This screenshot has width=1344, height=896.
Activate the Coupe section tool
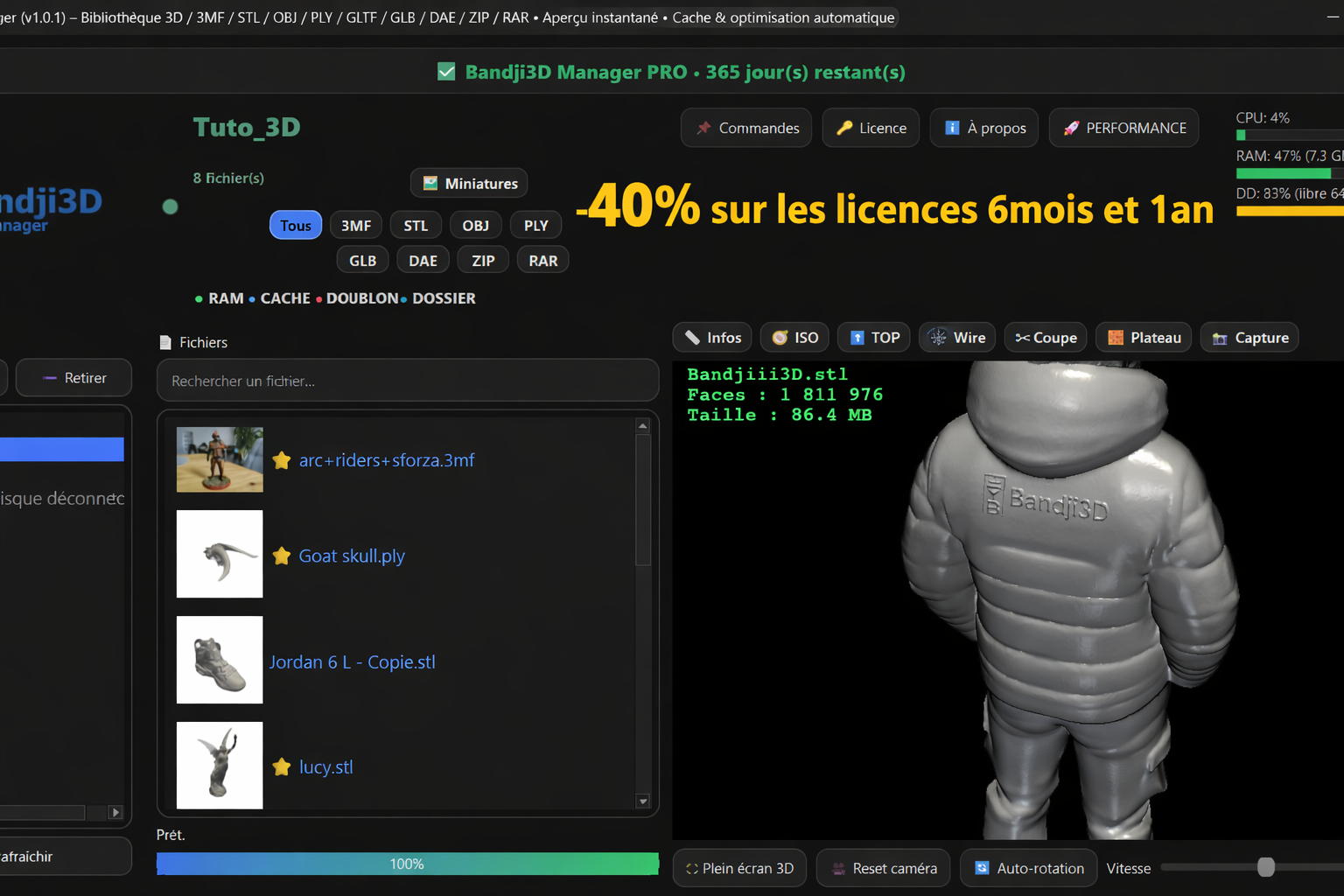1046,337
